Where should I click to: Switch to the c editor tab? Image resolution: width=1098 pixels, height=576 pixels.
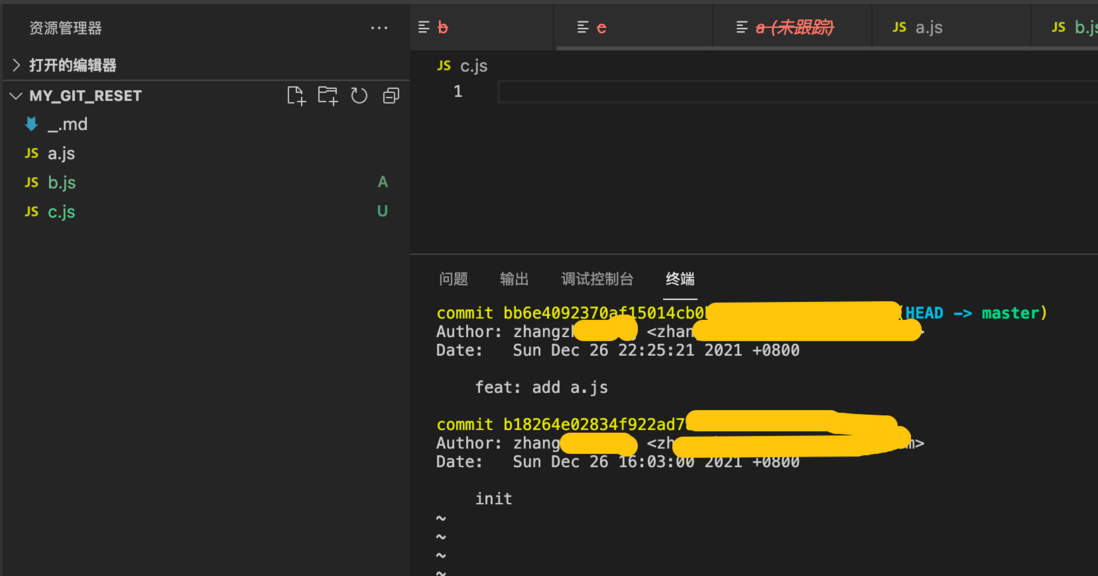click(x=633, y=27)
